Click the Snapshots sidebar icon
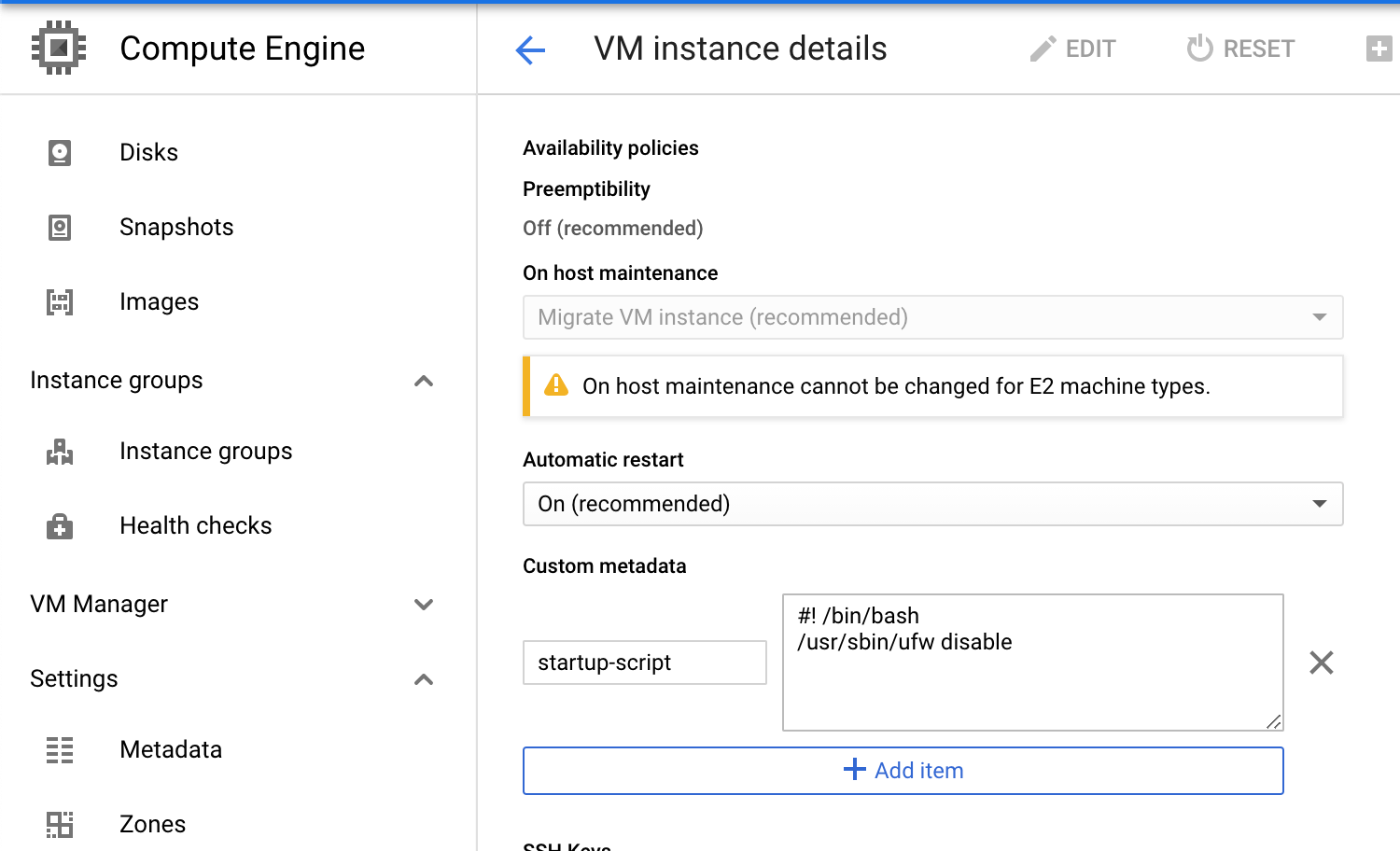The width and height of the screenshot is (1400, 851). pyautogui.click(x=60, y=227)
